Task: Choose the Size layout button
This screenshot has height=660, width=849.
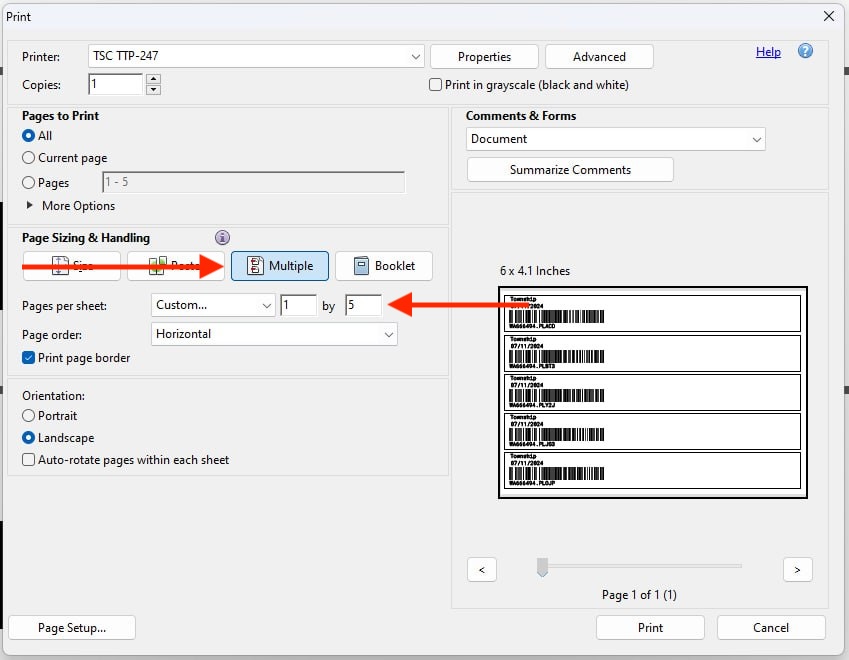Action: coord(71,266)
